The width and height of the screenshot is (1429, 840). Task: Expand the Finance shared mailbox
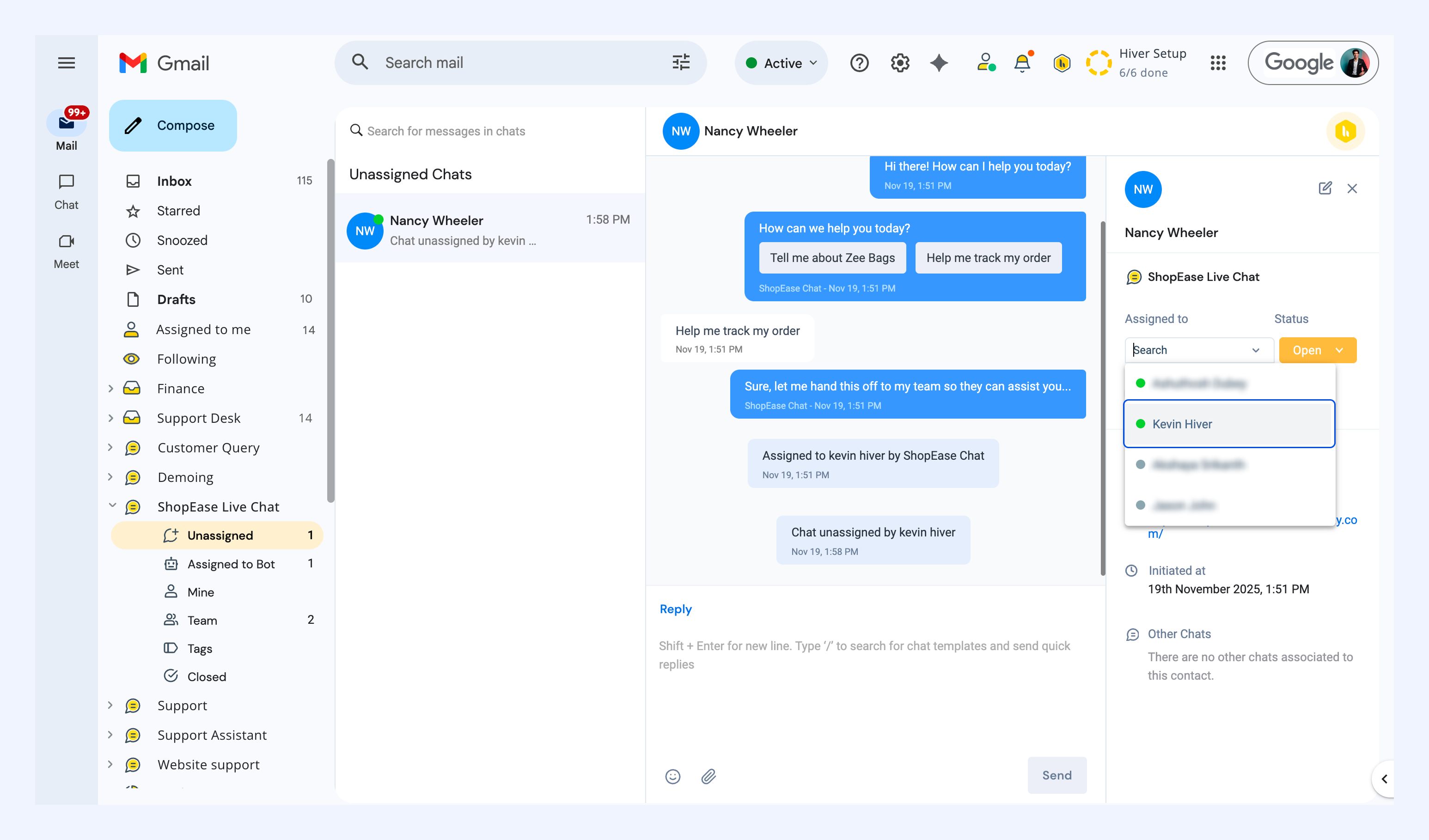pyautogui.click(x=110, y=388)
